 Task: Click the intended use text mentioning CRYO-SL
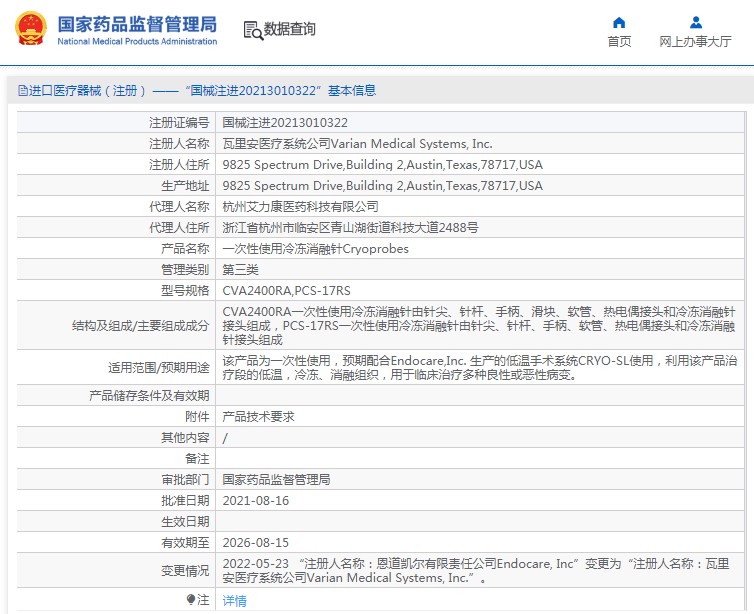coord(479,367)
